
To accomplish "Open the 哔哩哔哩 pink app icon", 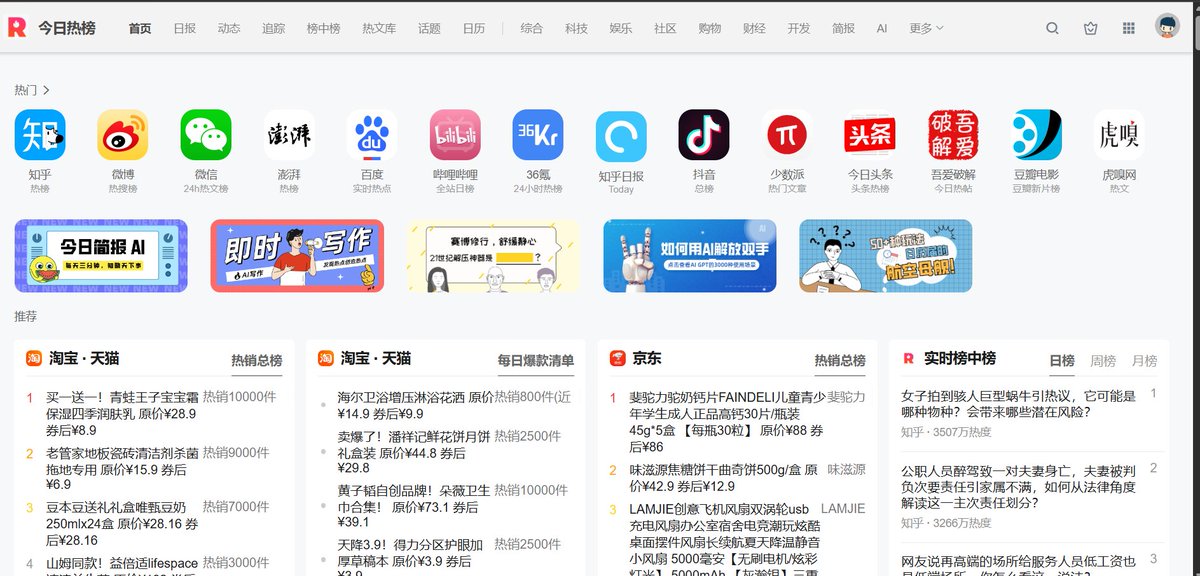I will [455, 135].
